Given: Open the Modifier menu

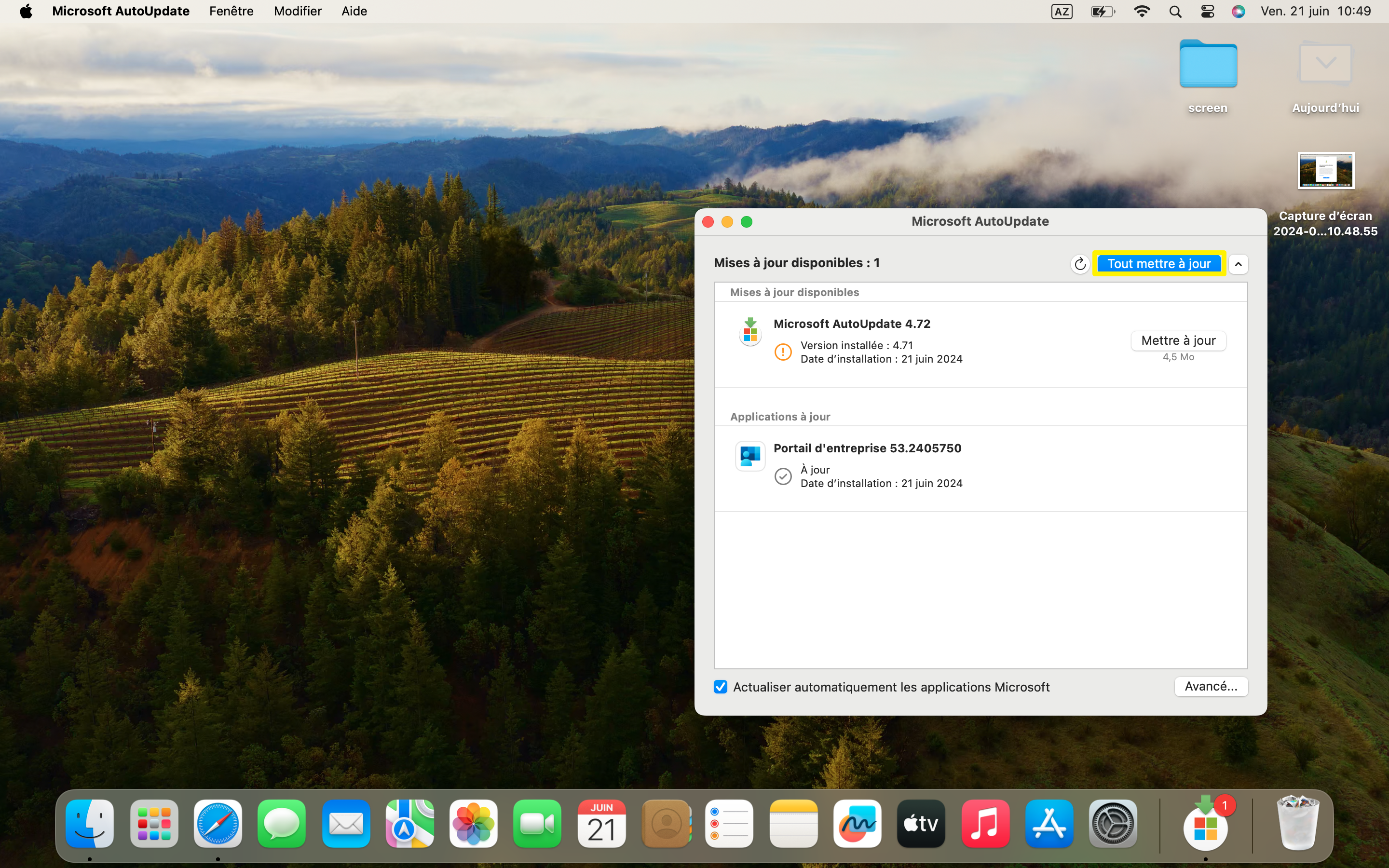Looking at the screenshot, I should point(298,12).
